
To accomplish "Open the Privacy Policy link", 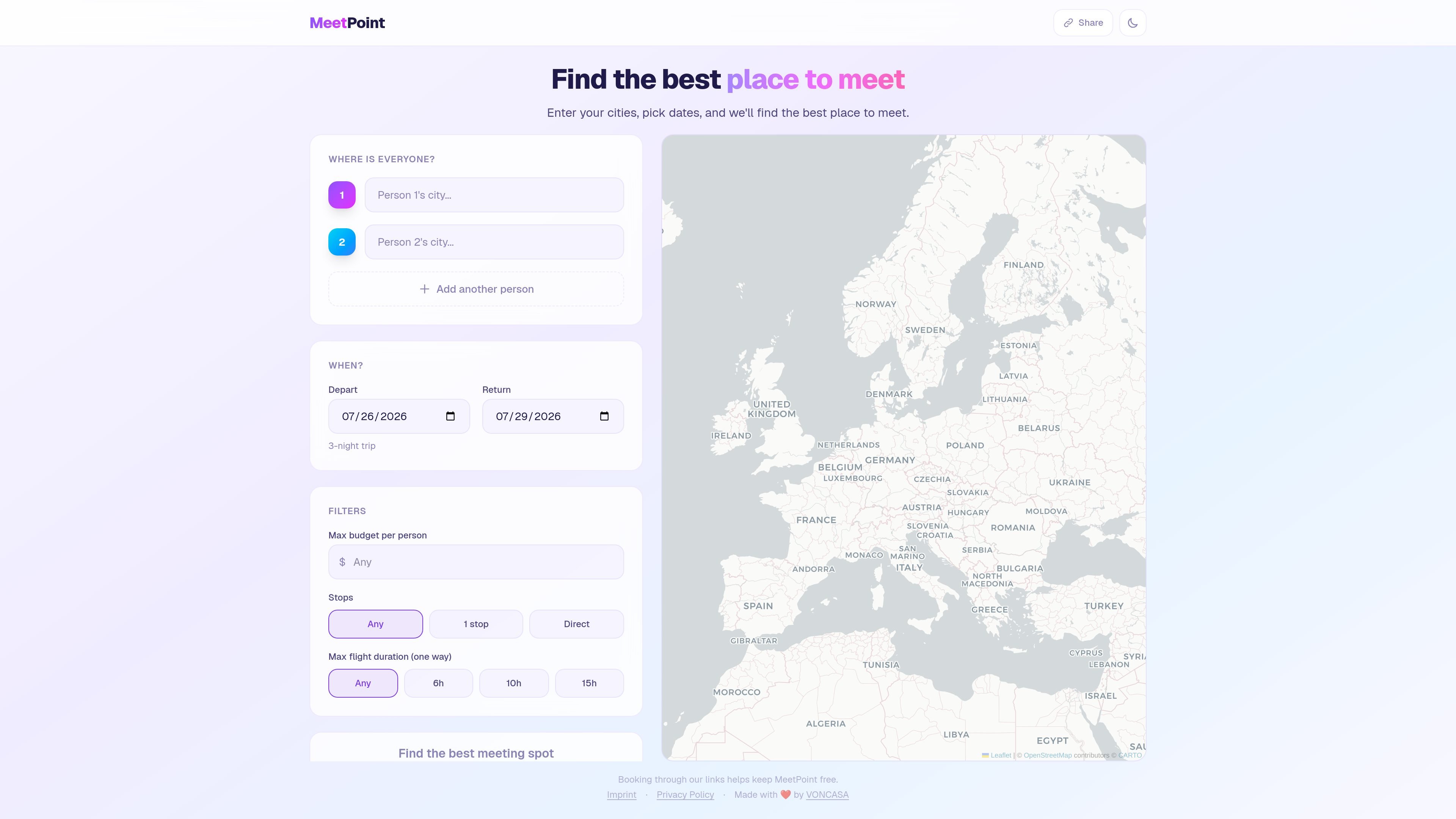I will click(685, 795).
